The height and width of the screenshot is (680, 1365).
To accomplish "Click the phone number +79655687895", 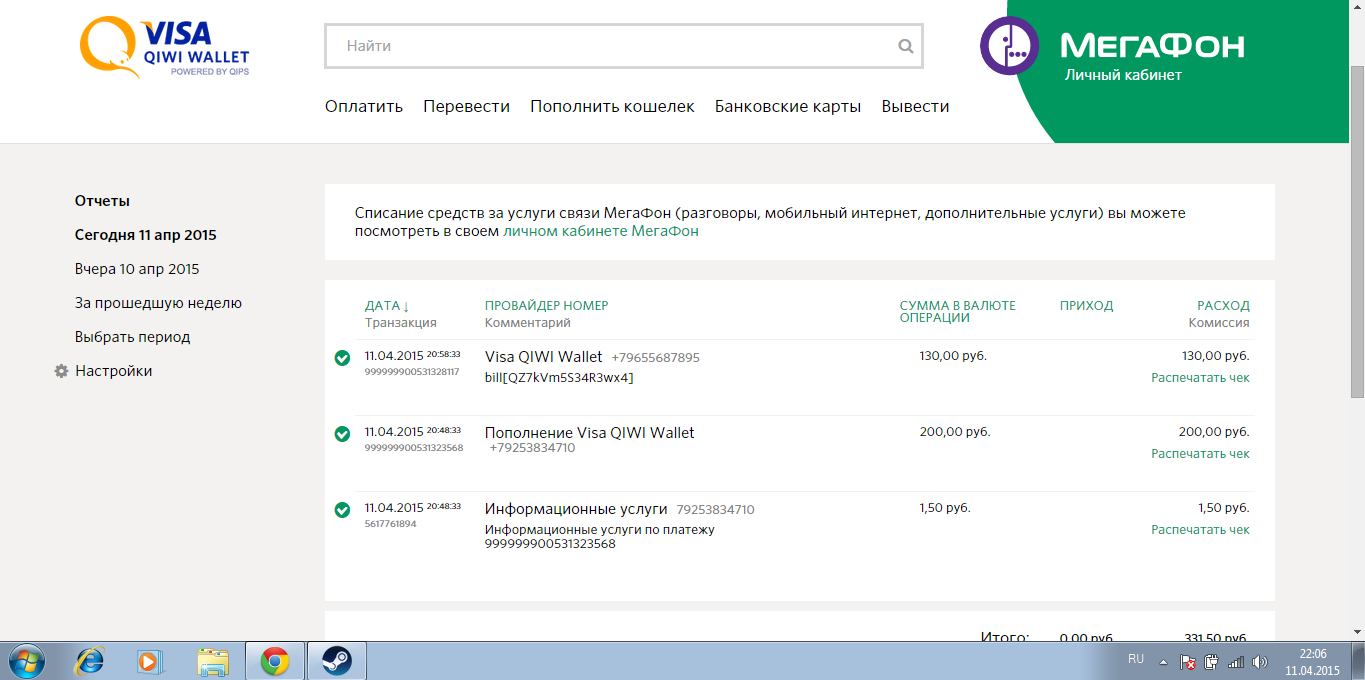I will pyautogui.click(x=656, y=358).
